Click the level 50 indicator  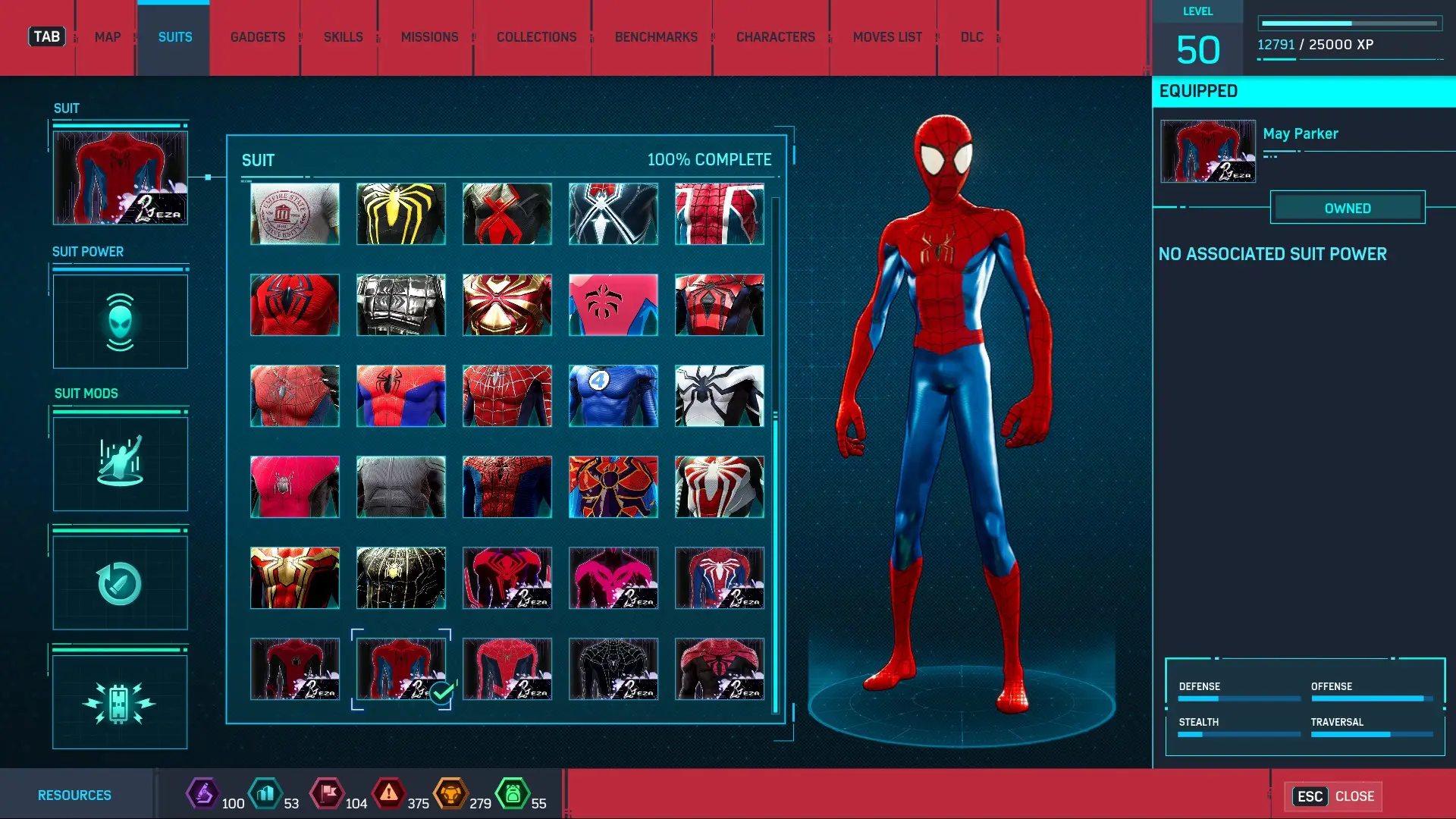[x=1198, y=50]
